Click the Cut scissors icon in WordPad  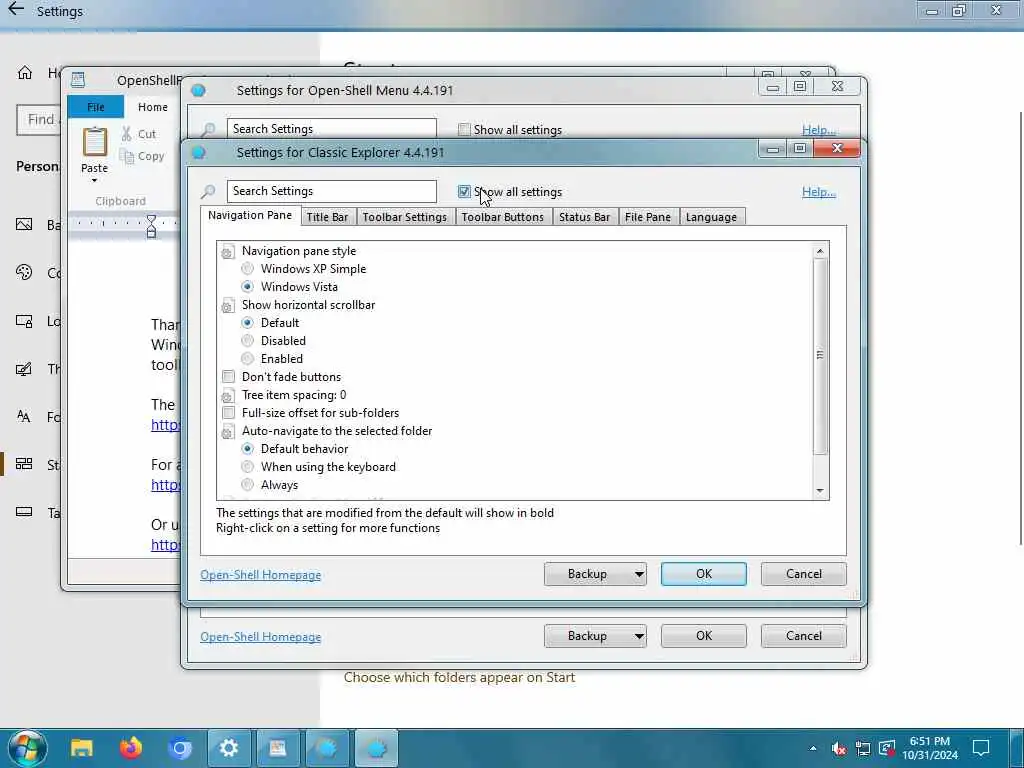[x=126, y=134]
